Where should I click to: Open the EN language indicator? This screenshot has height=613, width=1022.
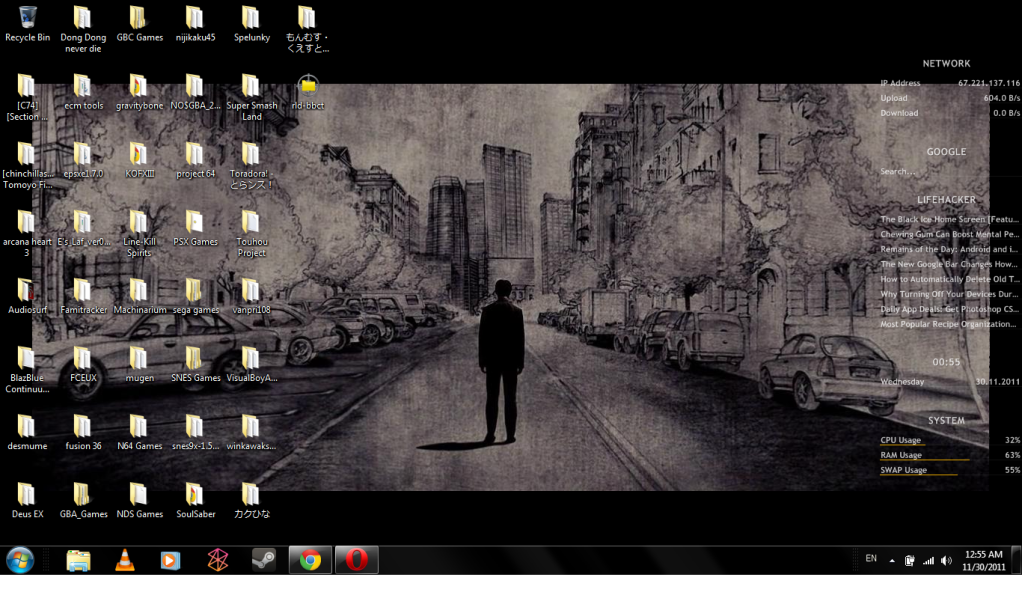871,559
